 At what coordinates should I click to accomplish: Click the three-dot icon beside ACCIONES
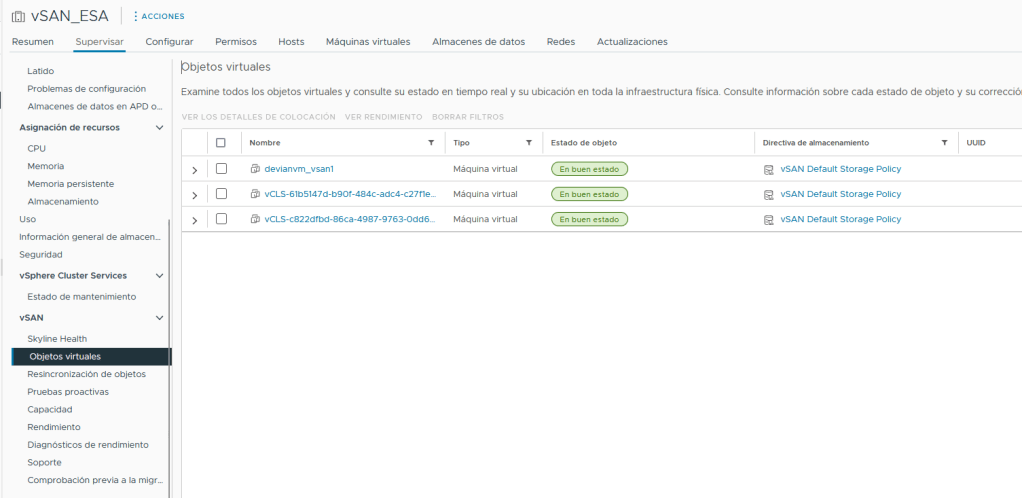(135, 16)
